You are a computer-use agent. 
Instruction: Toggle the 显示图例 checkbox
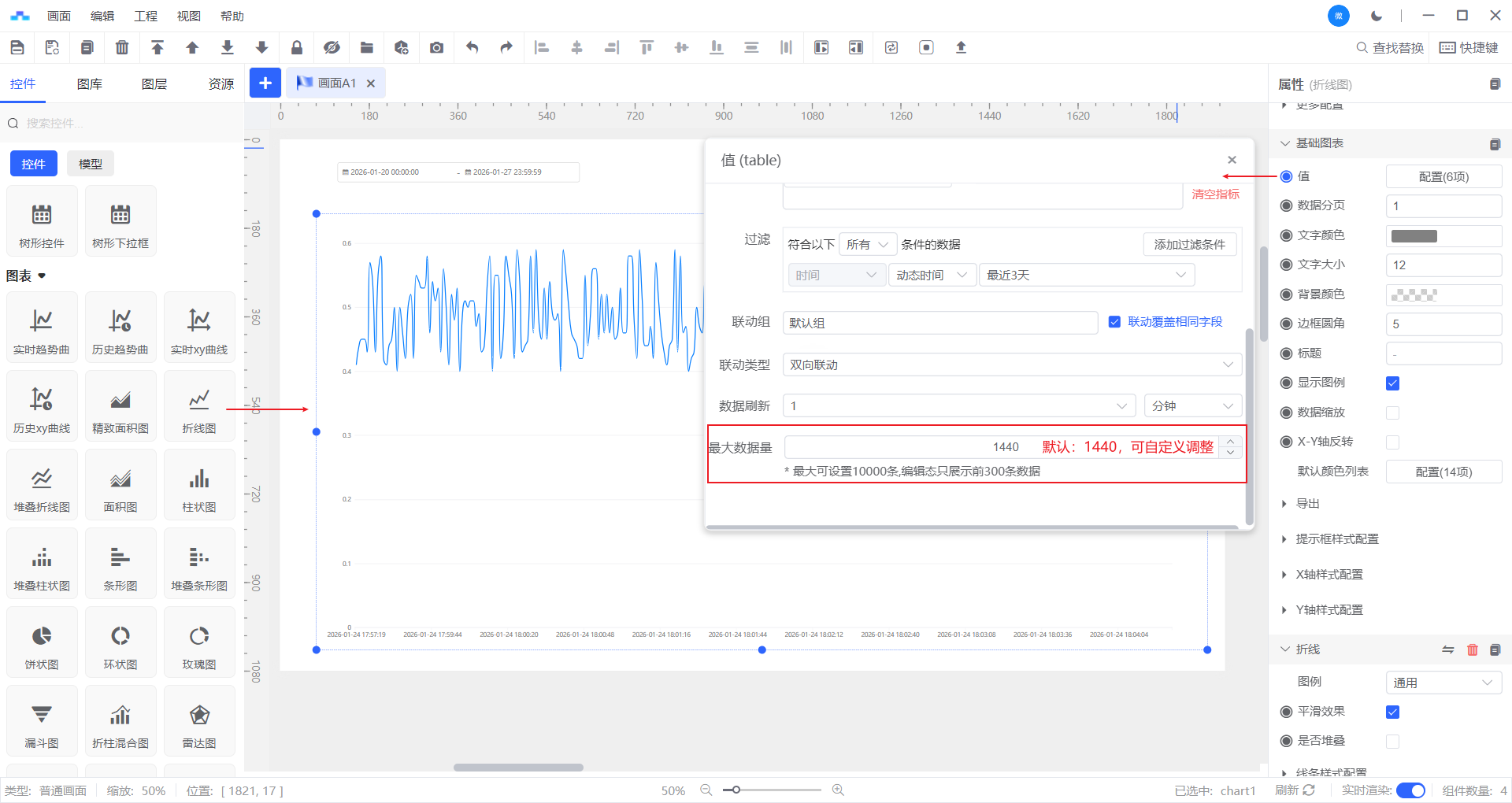(1392, 383)
